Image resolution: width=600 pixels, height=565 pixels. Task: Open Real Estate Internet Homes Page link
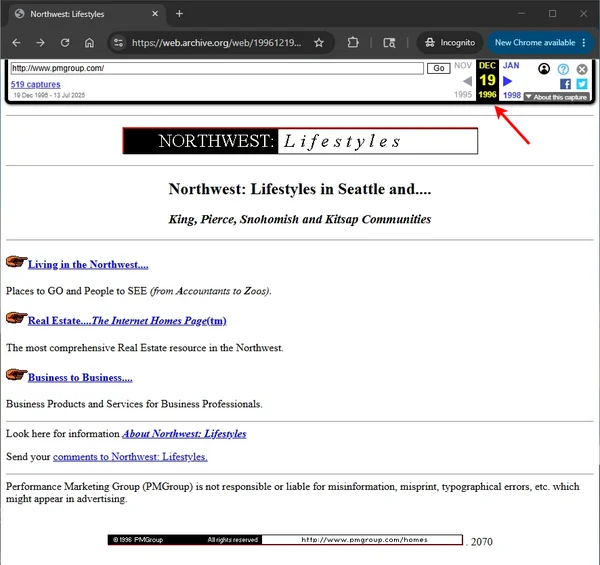127,321
